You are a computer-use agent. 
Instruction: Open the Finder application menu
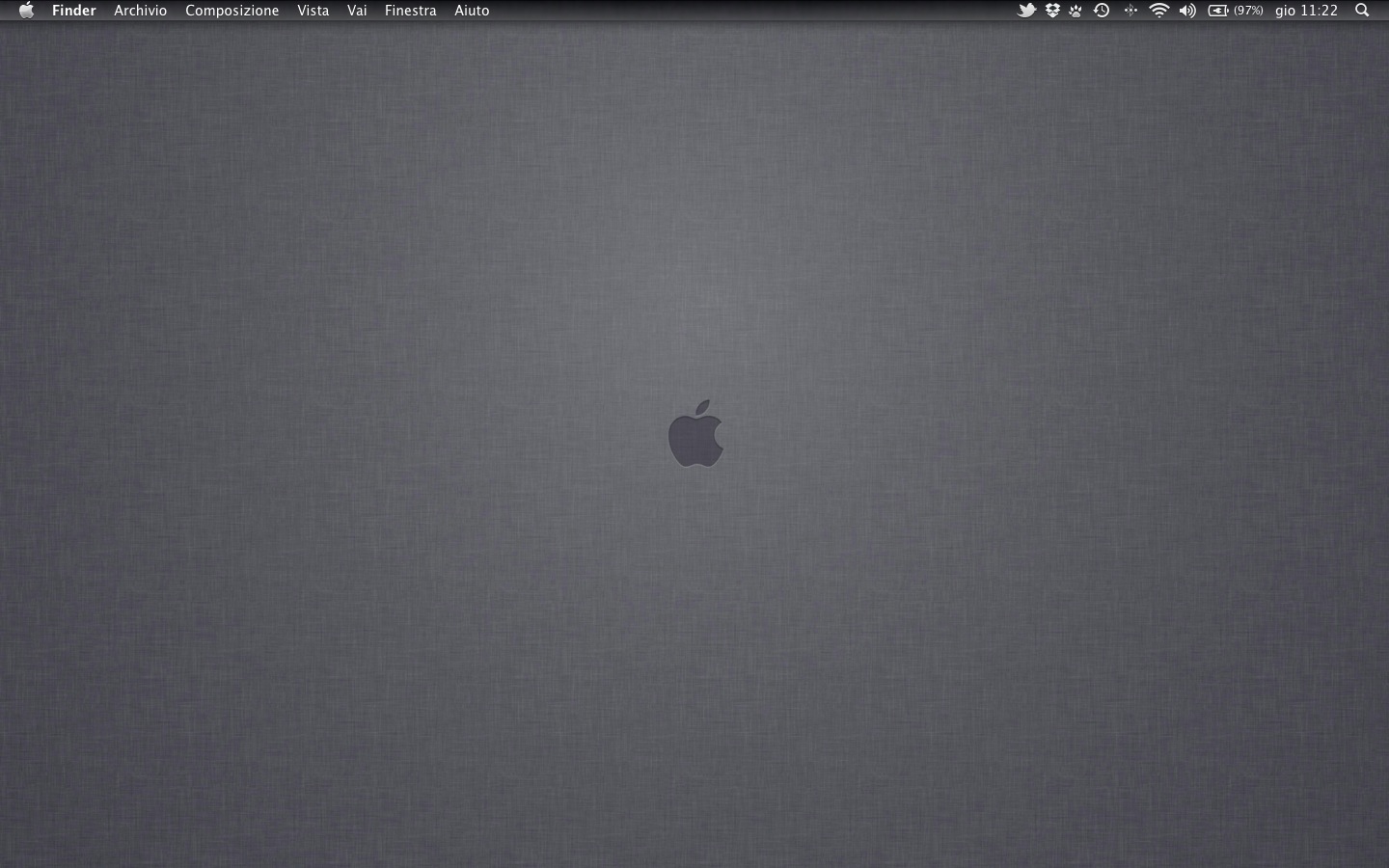coord(74,11)
